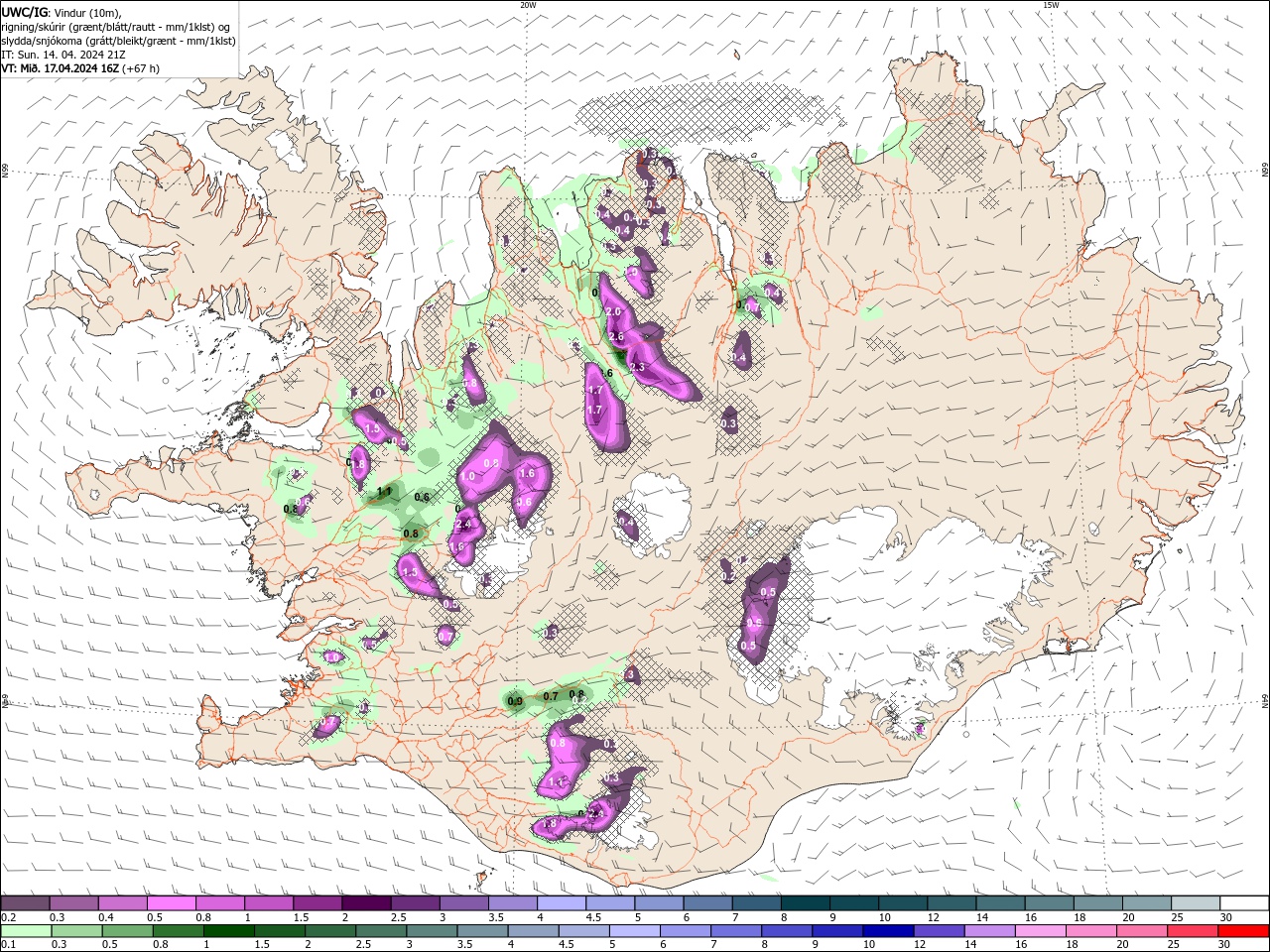The image size is (1270, 952).
Task: Select the 66N label on the left edge
Action: click(5, 171)
